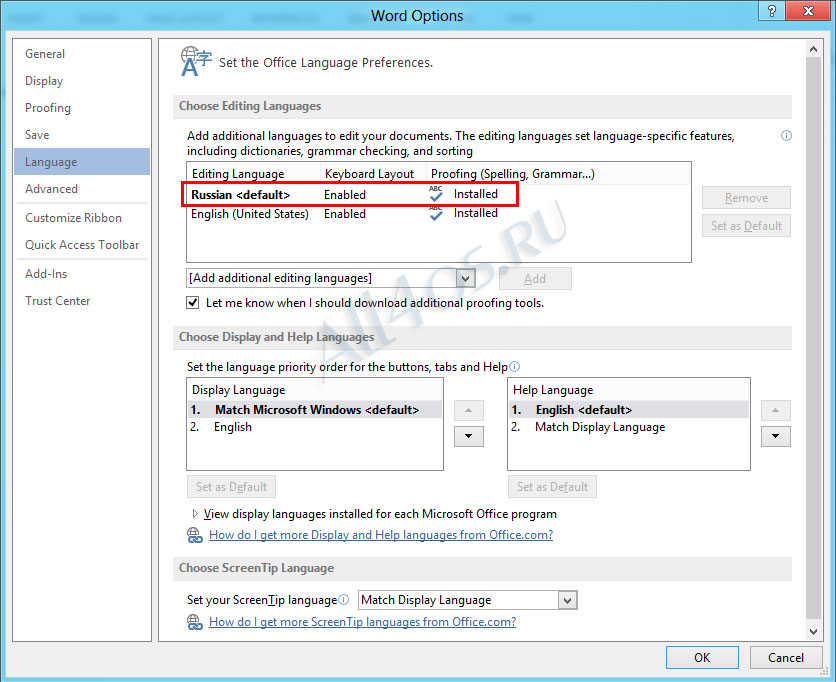Click the Keyboard Layout column header
This screenshot has width=836, height=682.
[373, 174]
